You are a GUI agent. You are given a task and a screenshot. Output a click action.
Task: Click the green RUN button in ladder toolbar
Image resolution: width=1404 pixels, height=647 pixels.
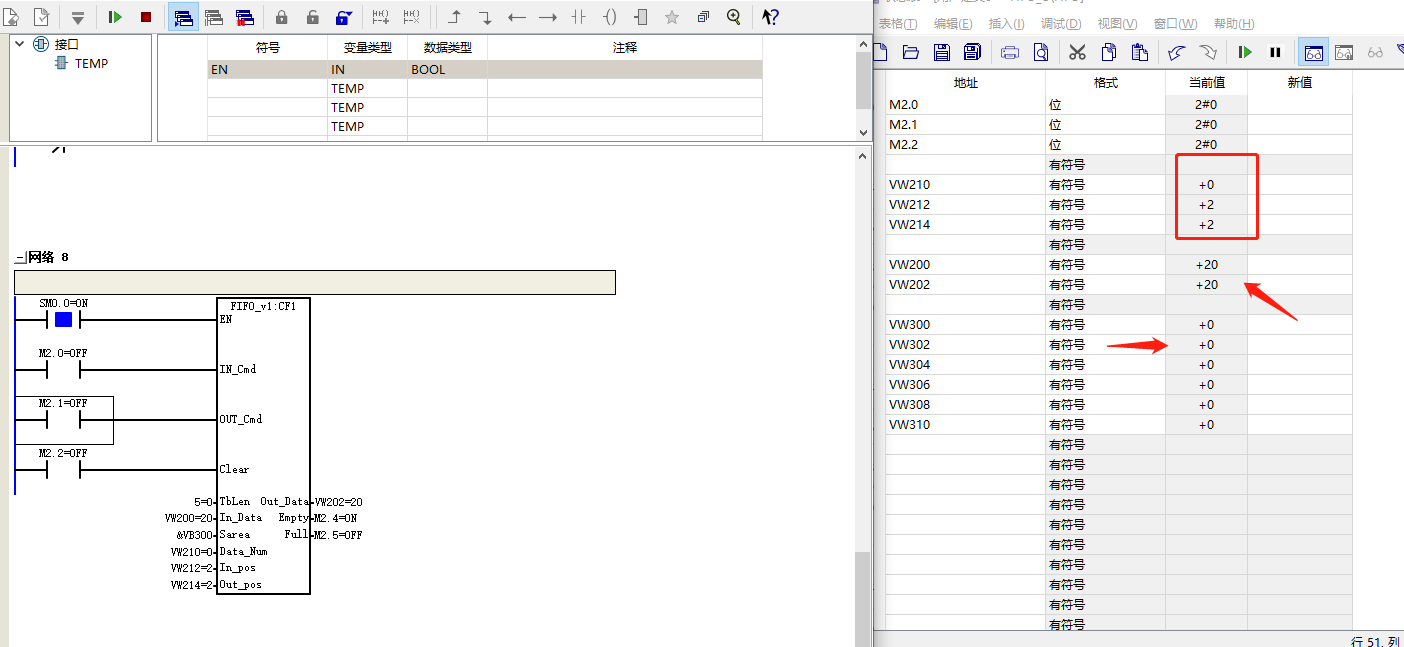[x=115, y=17]
